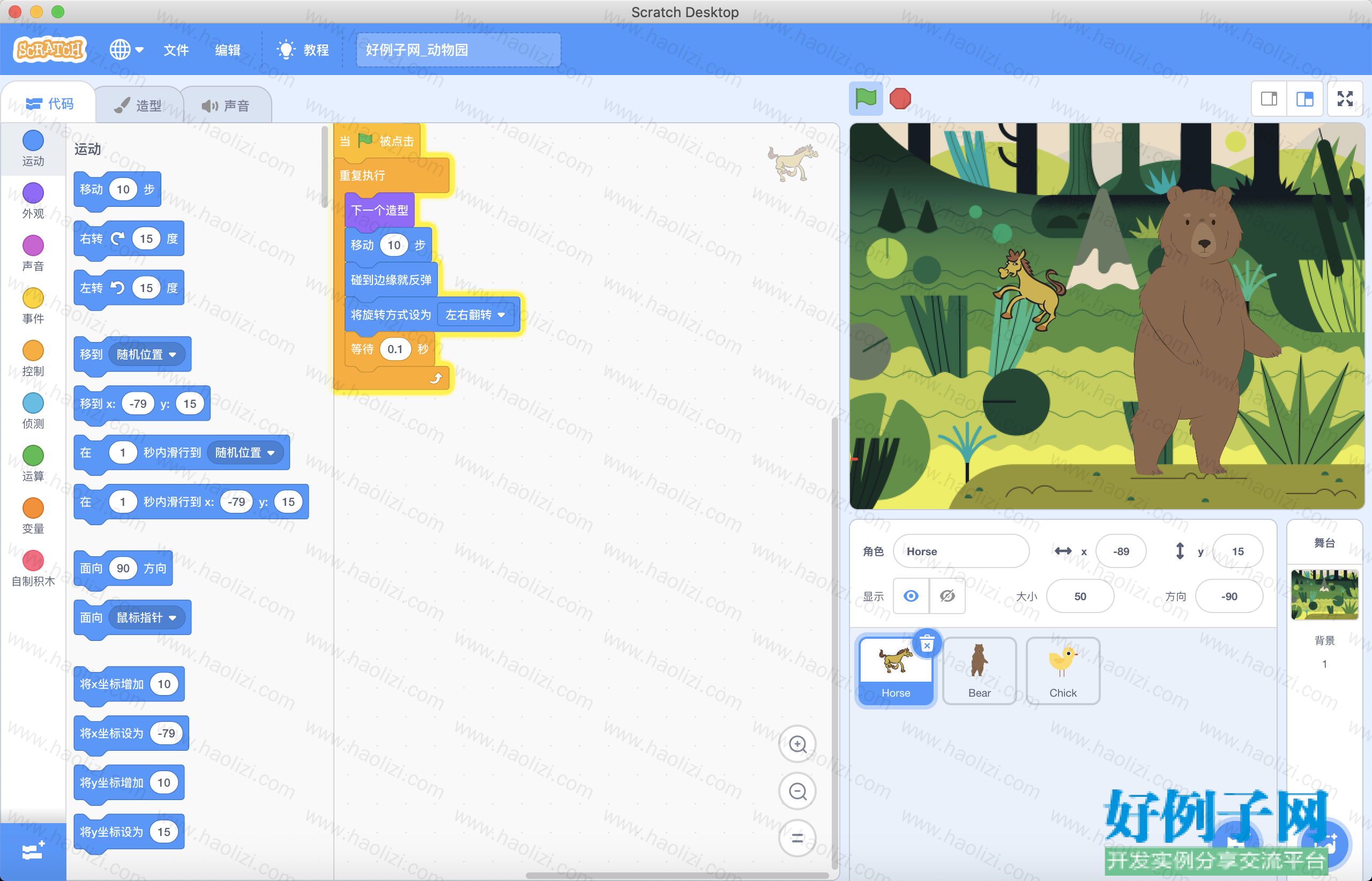Hide the sprite with crossed-eye icon

[x=948, y=596]
